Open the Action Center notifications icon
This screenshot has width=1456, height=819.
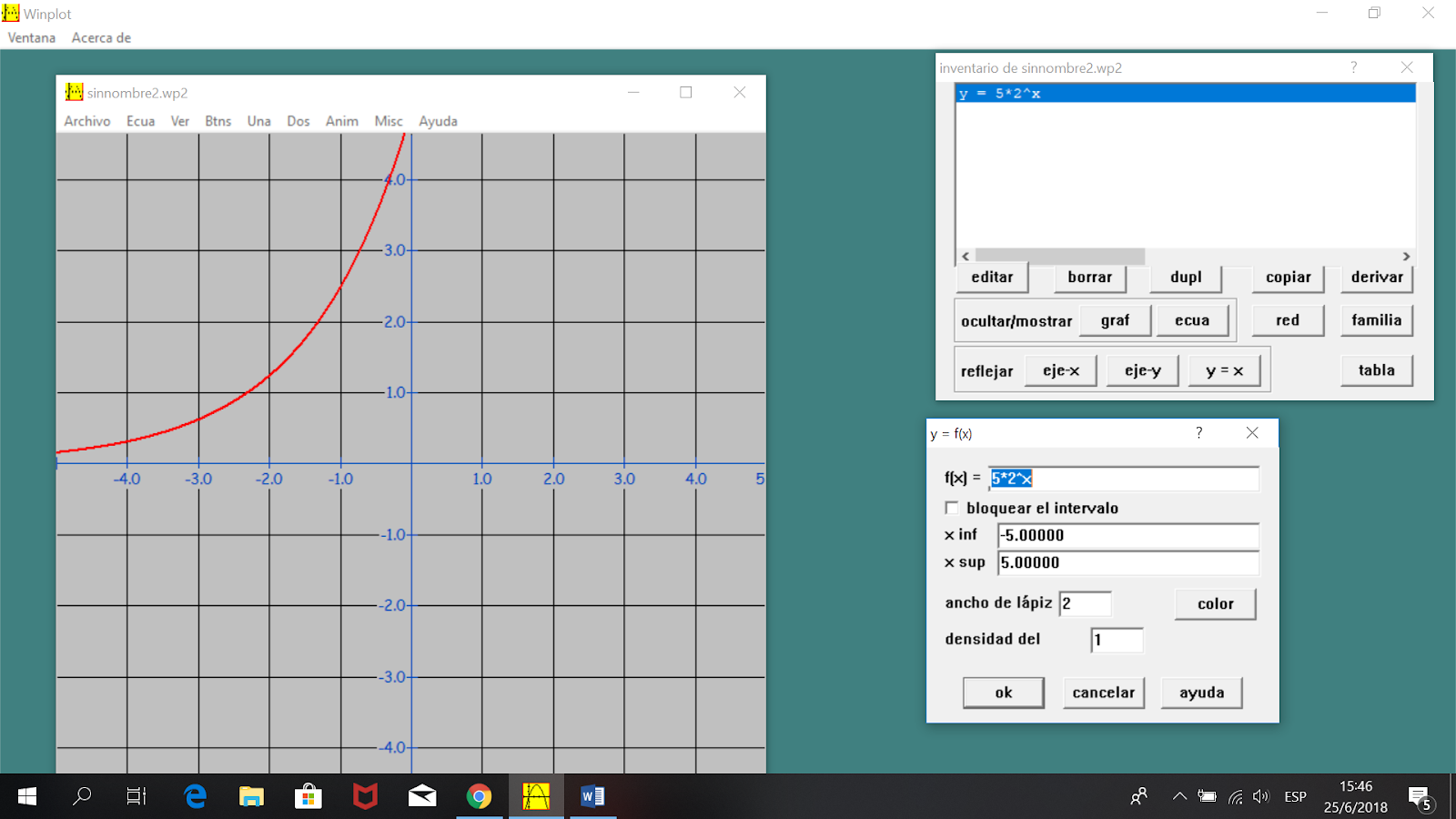pyautogui.click(x=1421, y=798)
